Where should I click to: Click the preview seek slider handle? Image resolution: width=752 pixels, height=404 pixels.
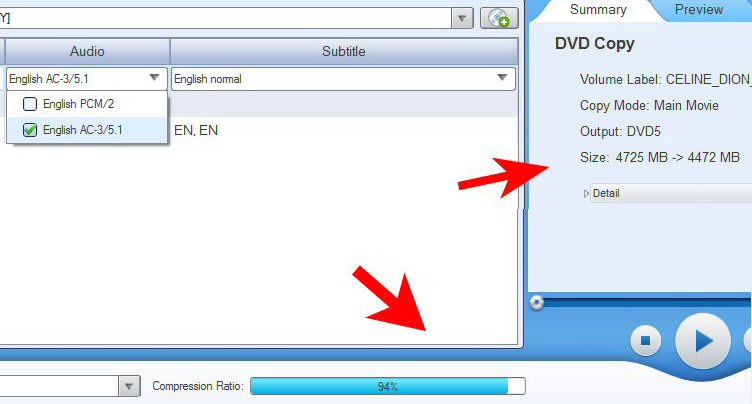click(x=537, y=302)
